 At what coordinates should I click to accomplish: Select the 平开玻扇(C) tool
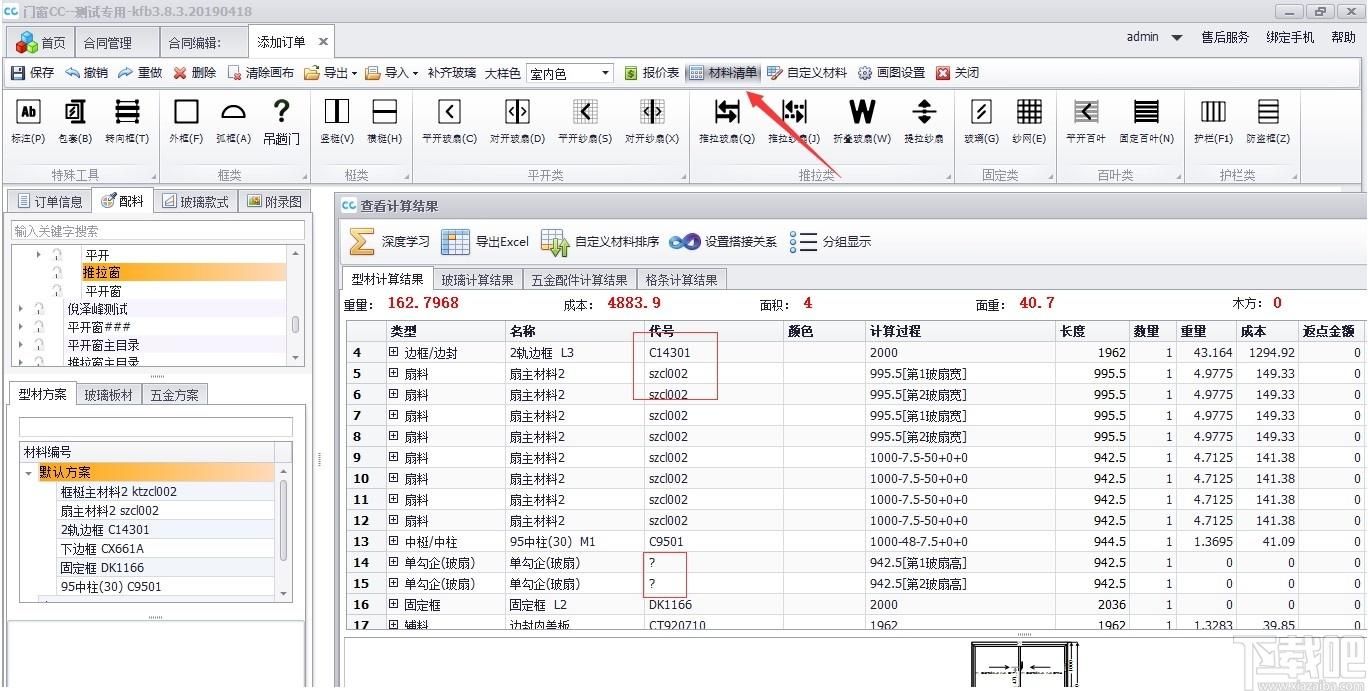pos(449,122)
